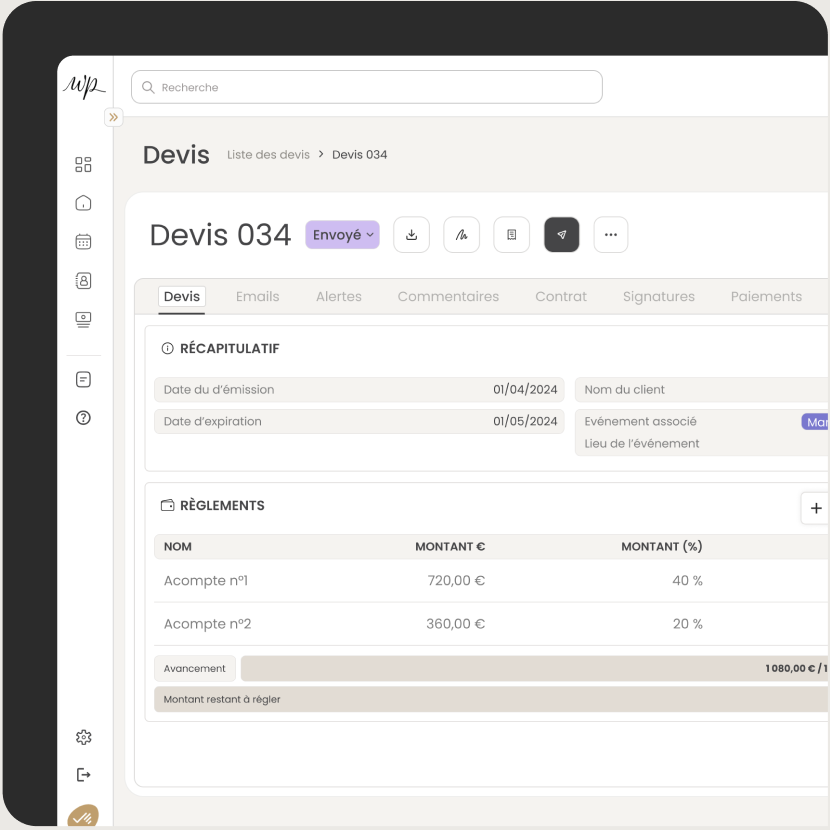Viewport: 830px width, 830px height.
Task: Click the help question mark icon
Action: (83, 418)
